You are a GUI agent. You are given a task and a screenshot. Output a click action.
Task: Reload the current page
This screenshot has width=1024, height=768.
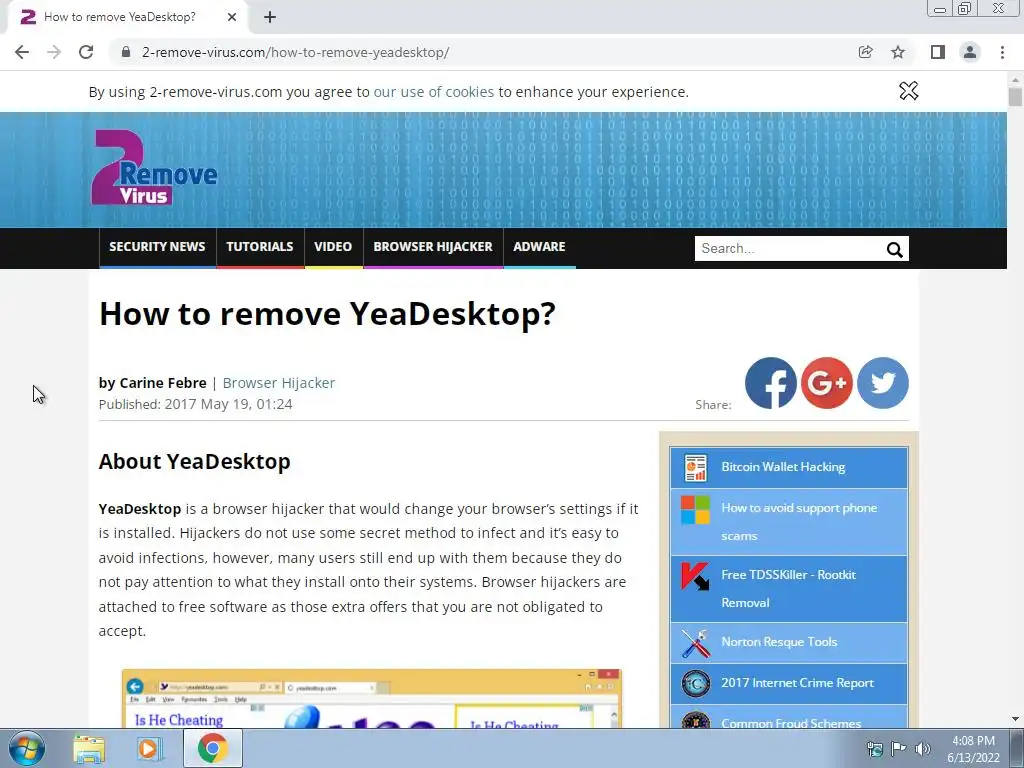pos(86,52)
